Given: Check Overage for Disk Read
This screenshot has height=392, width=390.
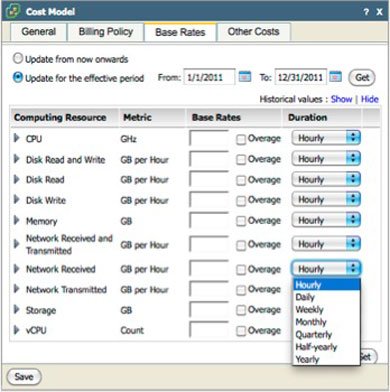Looking at the screenshot, I should (241, 180).
